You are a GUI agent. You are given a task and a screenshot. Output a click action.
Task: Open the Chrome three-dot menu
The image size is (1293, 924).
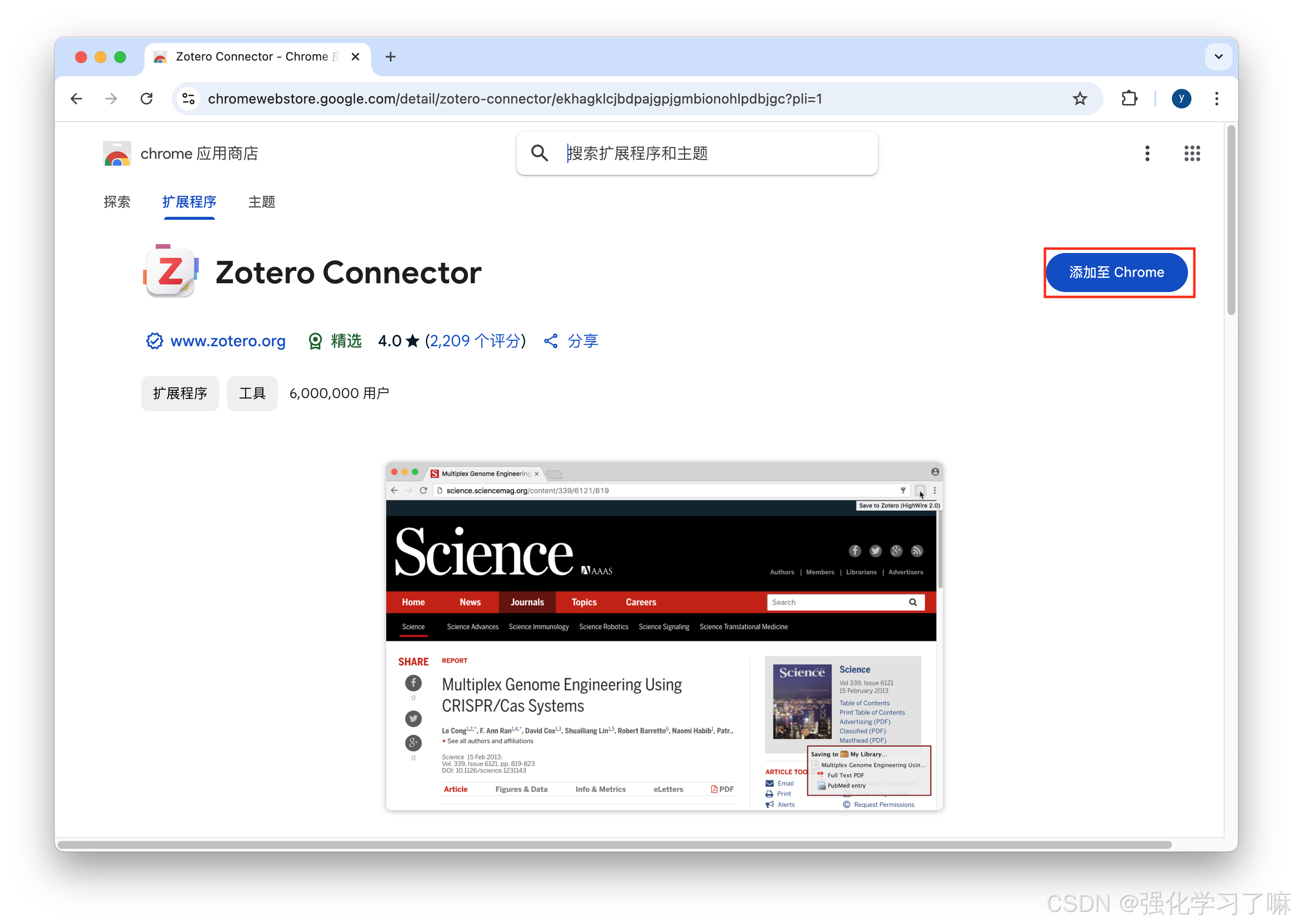[x=1216, y=99]
